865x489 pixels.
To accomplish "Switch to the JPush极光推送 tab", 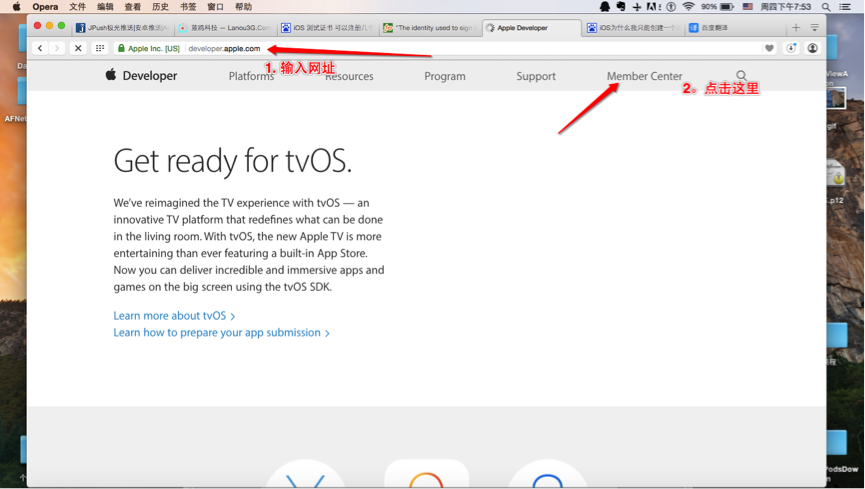I will [x=122, y=28].
